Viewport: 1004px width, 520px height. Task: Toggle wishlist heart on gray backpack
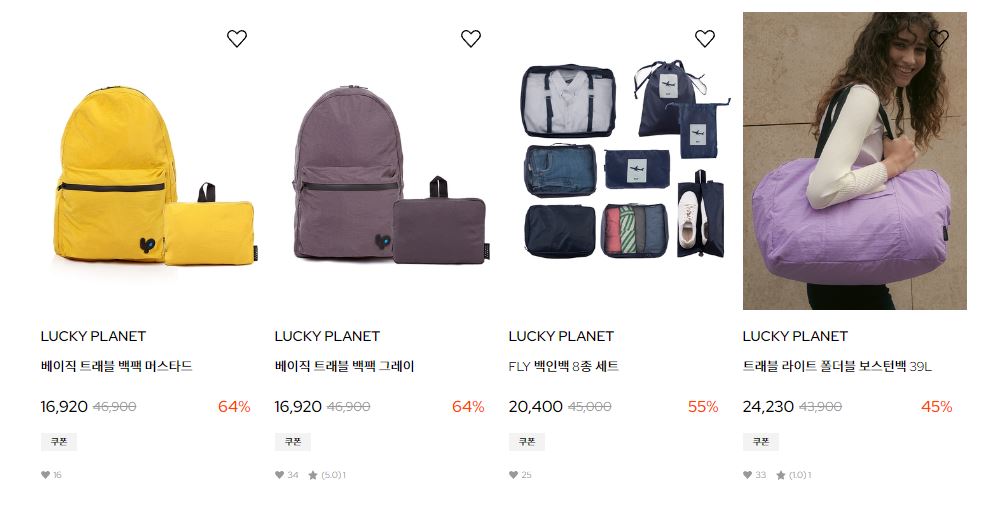(x=471, y=38)
